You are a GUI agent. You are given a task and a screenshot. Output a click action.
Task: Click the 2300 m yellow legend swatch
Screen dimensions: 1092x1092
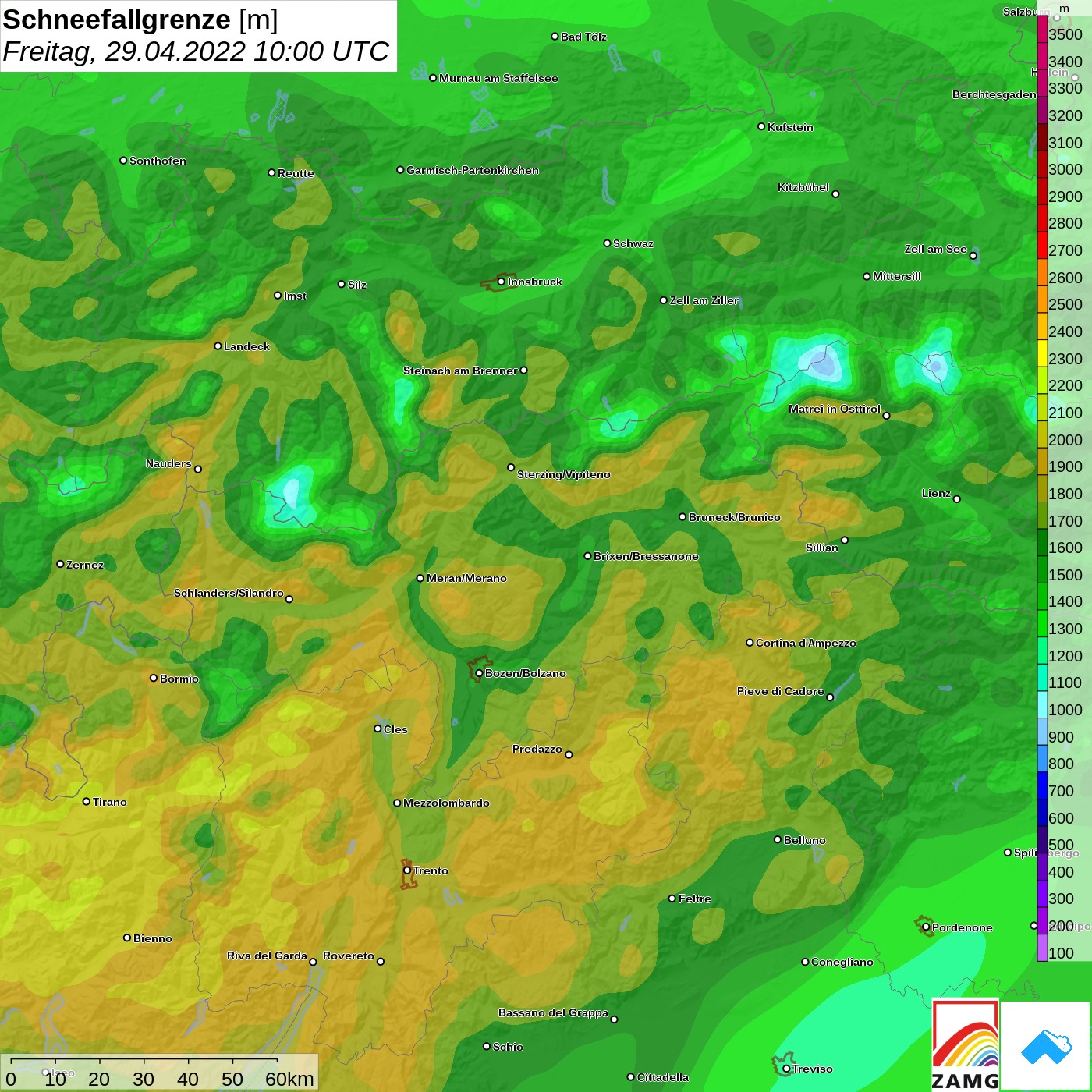point(1042,353)
